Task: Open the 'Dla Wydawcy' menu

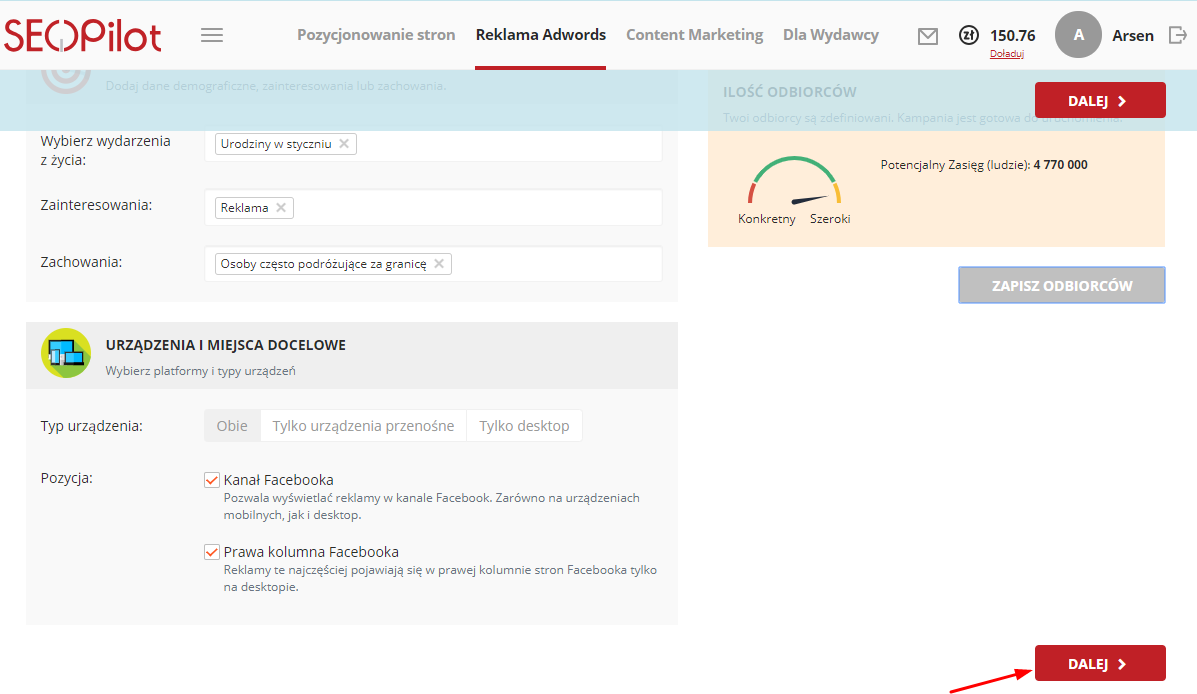Action: point(830,35)
